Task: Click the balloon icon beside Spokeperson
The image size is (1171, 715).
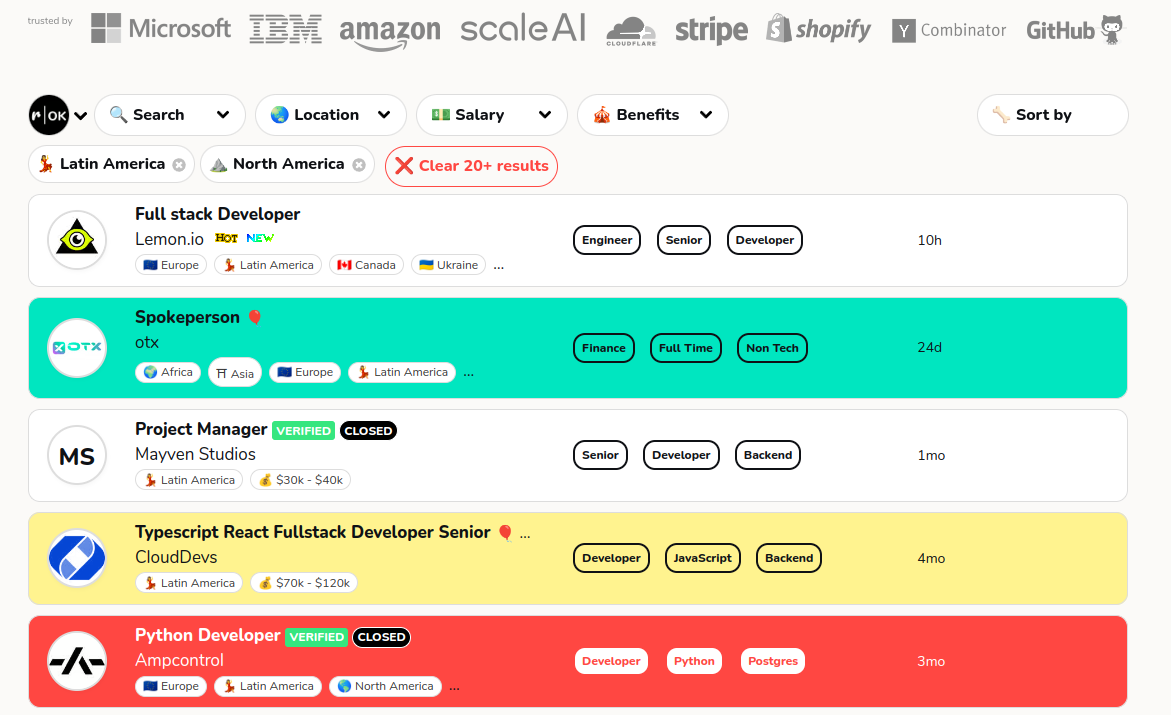Action: pyautogui.click(x=255, y=318)
